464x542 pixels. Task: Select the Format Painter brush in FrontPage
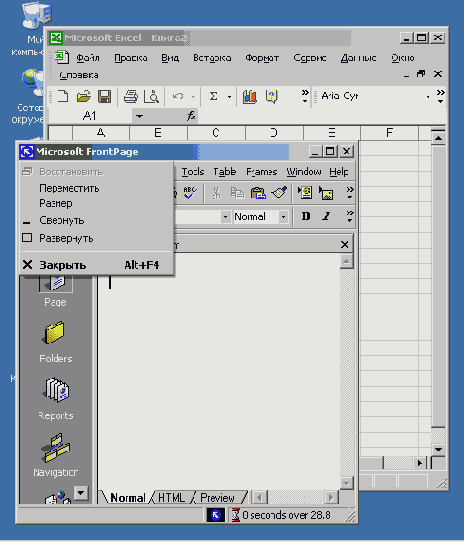point(279,193)
